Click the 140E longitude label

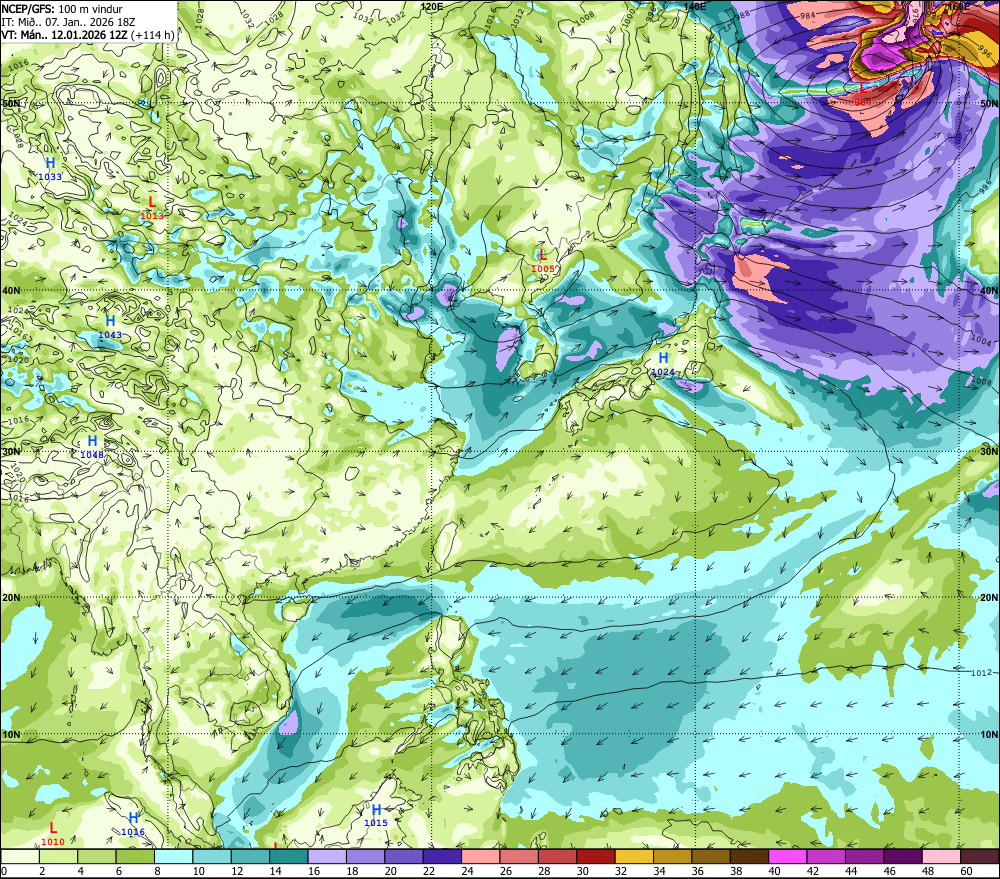[x=695, y=6]
